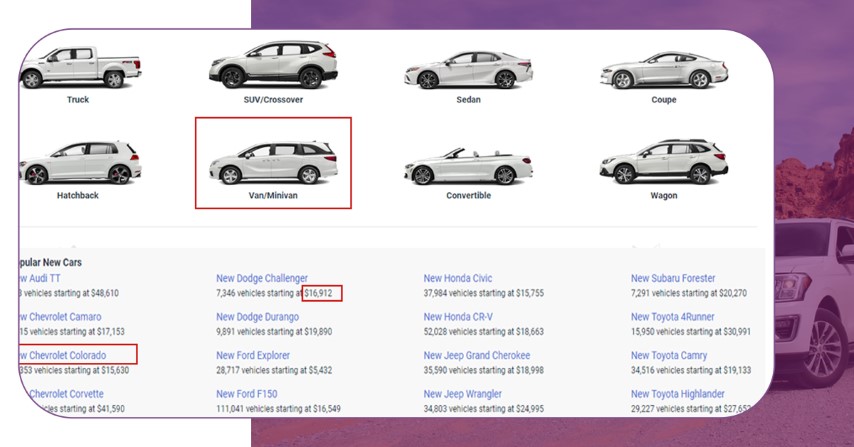Open New Dodge Durango link
854x447 pixels.
click(x=258, y=317)
